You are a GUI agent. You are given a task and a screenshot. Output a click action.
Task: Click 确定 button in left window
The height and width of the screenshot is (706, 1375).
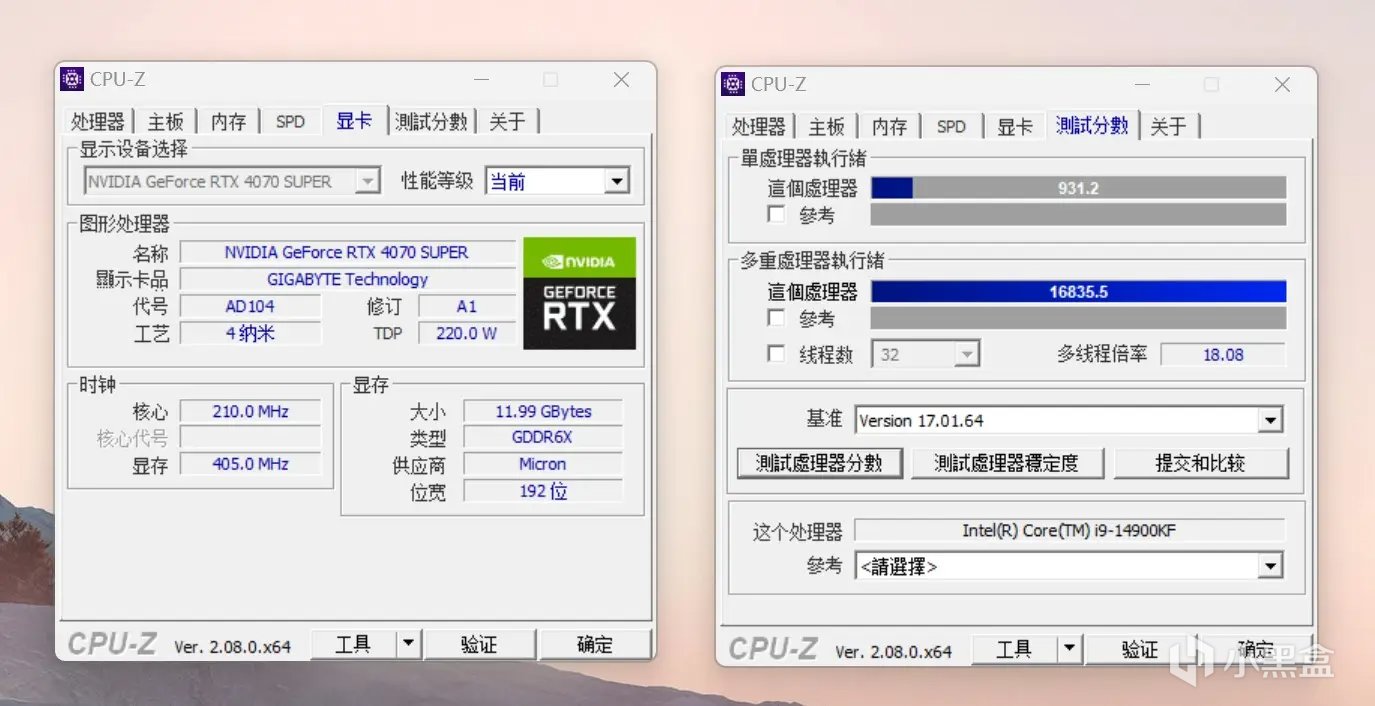[x=595, y=644]
